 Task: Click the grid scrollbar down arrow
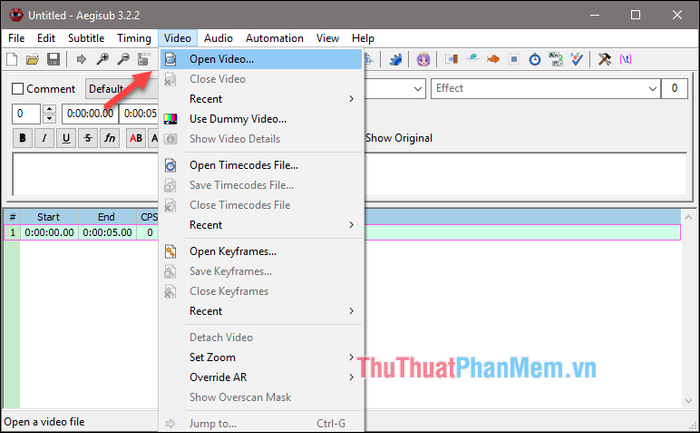click(x=688, y=400)
